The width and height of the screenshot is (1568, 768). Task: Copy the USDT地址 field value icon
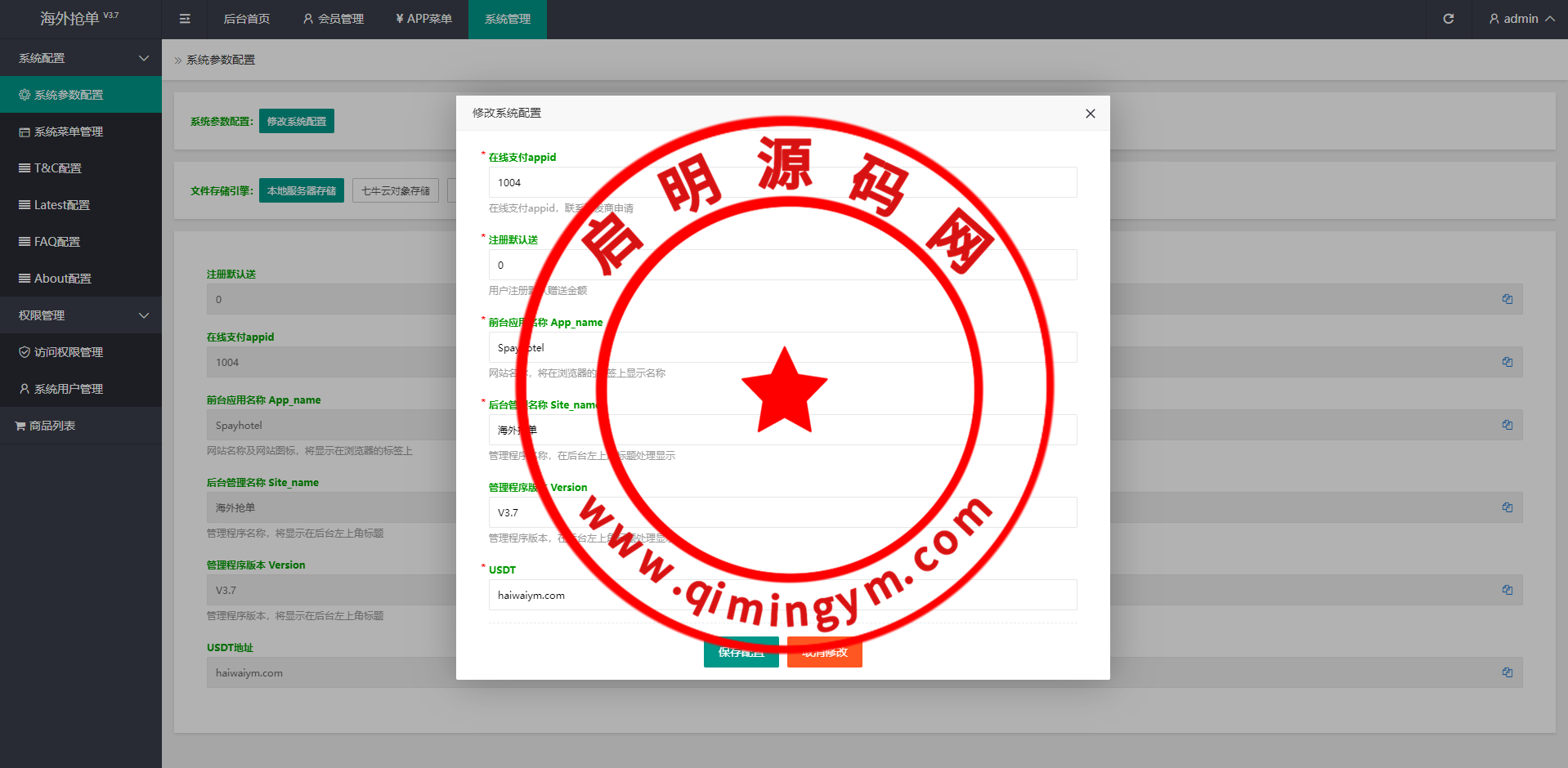pos(1507,672)
